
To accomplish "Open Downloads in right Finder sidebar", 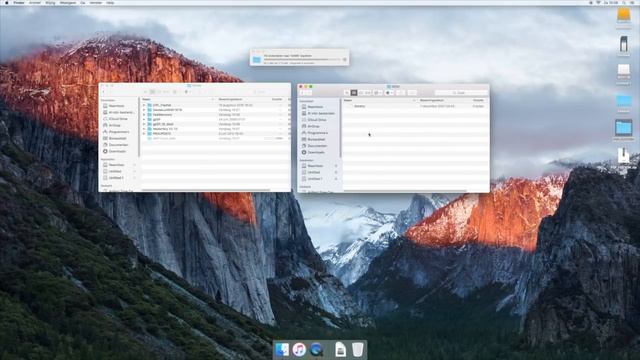I will tap(316, 152).
